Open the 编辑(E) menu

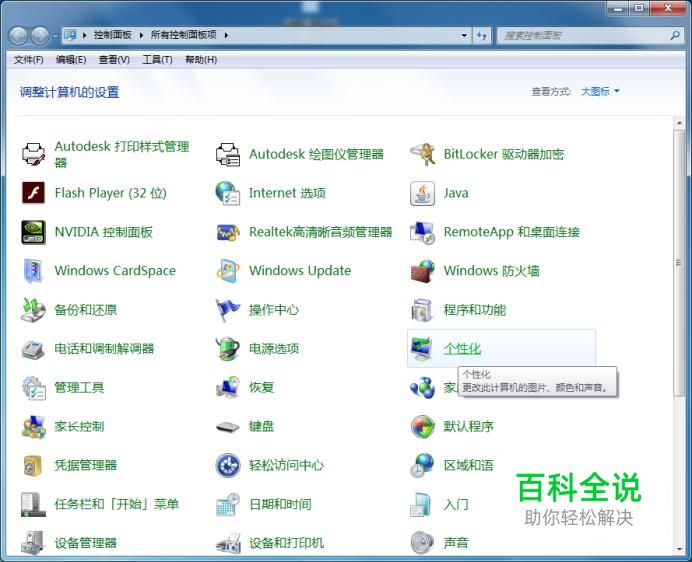[71, 60]
